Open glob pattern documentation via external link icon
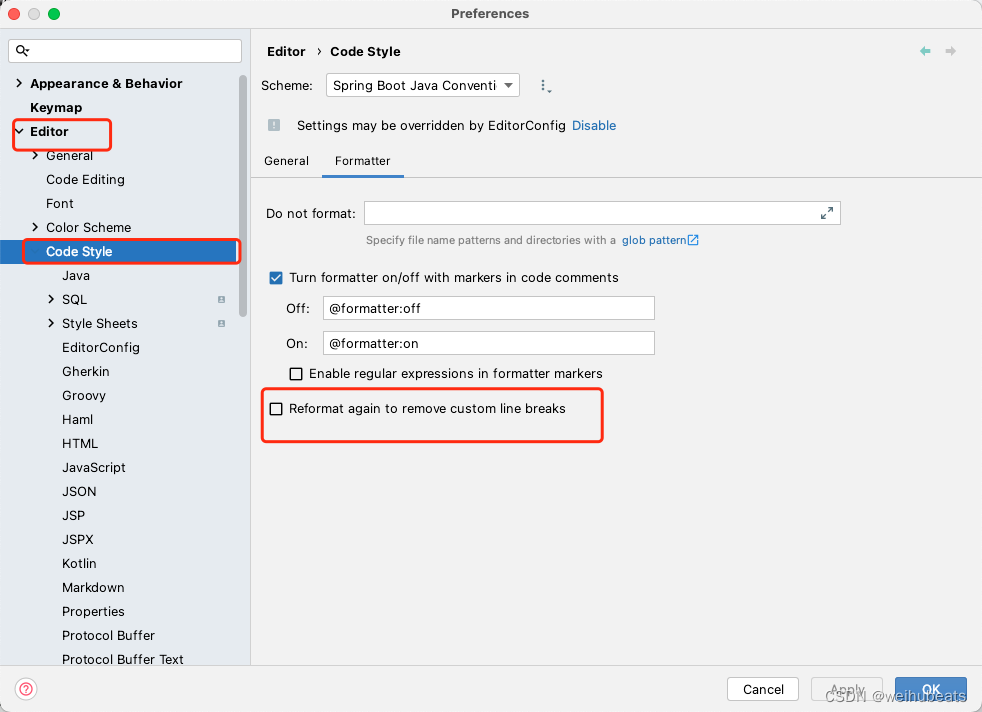The height and width of the screenshot is (712, 982). (x=693, y=240)
